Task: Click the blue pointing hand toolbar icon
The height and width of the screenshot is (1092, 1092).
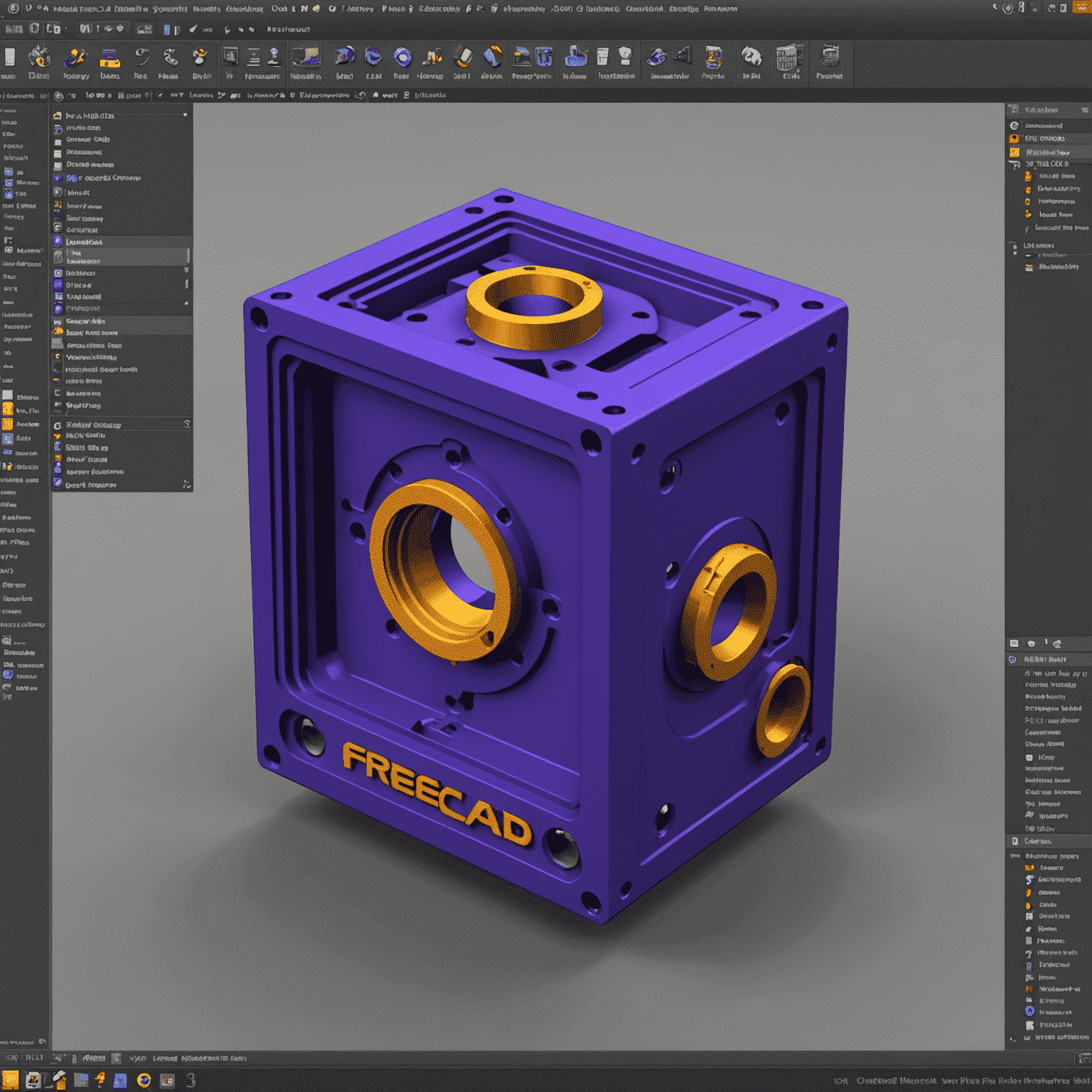Action: pos(575,57)
